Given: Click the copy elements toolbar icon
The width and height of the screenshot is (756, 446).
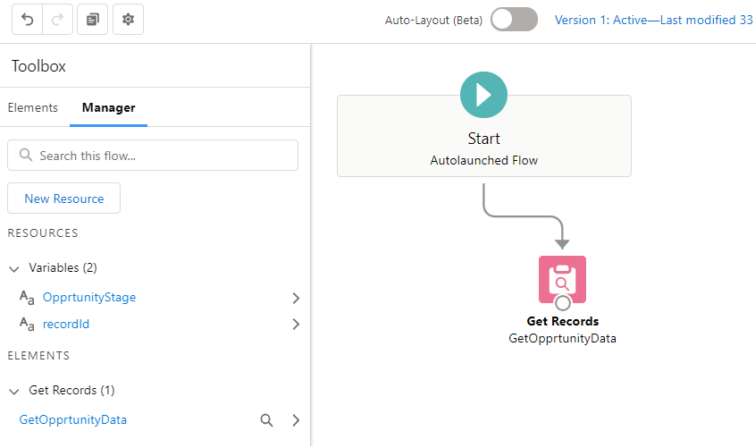Looking at the screenshot, I should (x=93, y=19).
